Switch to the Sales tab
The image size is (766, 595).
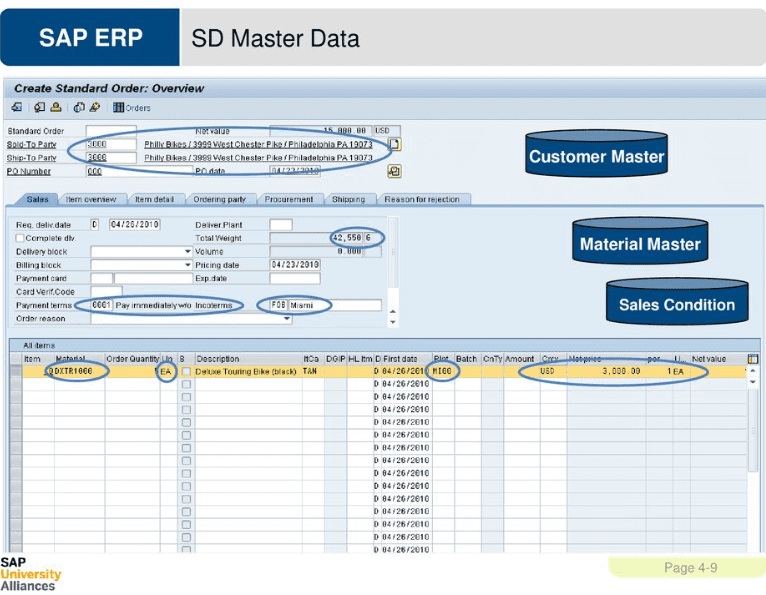[x=38, y=199]
